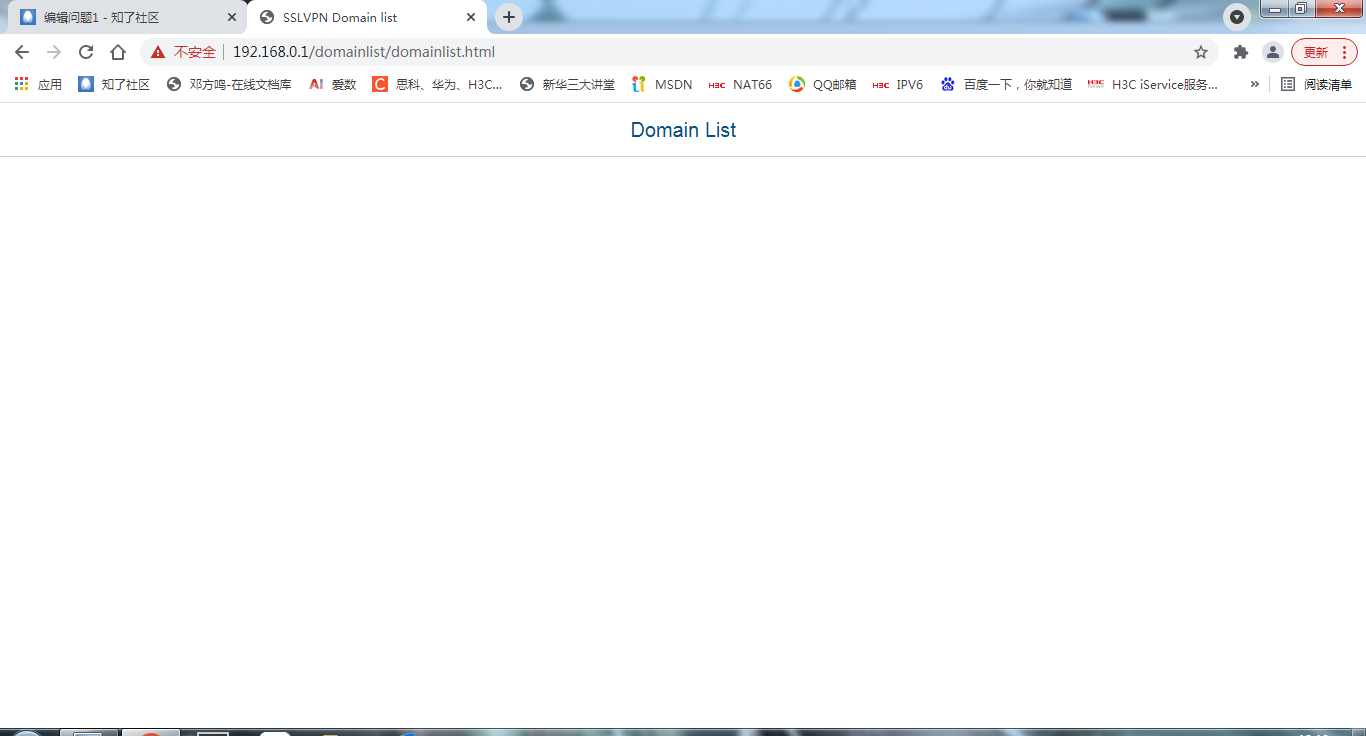Open the QQ邮箱 bookmark
The width and height of the screenshot is (1366, 736).
823,84
